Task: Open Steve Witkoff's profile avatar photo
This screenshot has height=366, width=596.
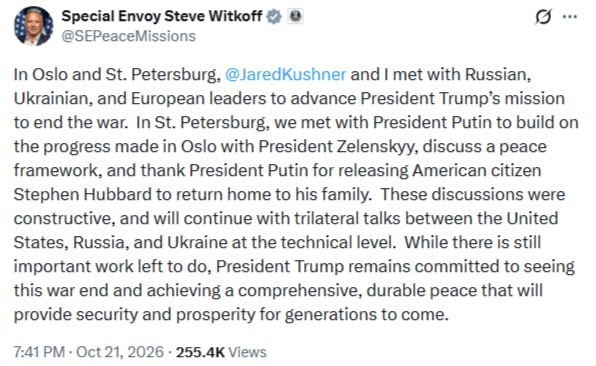Action: [x=33, y=26]
